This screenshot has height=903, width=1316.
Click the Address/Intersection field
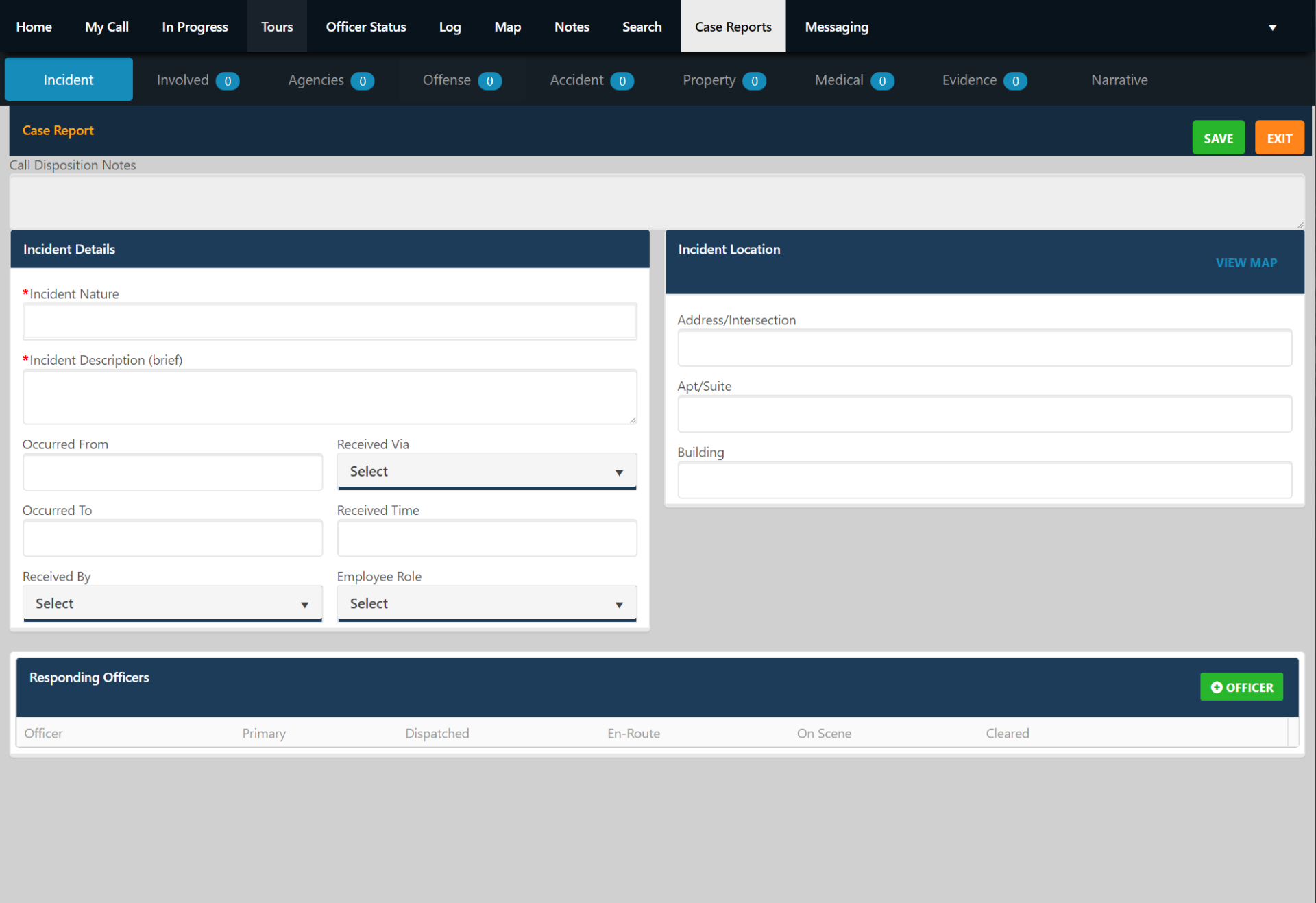coord(985,348)
